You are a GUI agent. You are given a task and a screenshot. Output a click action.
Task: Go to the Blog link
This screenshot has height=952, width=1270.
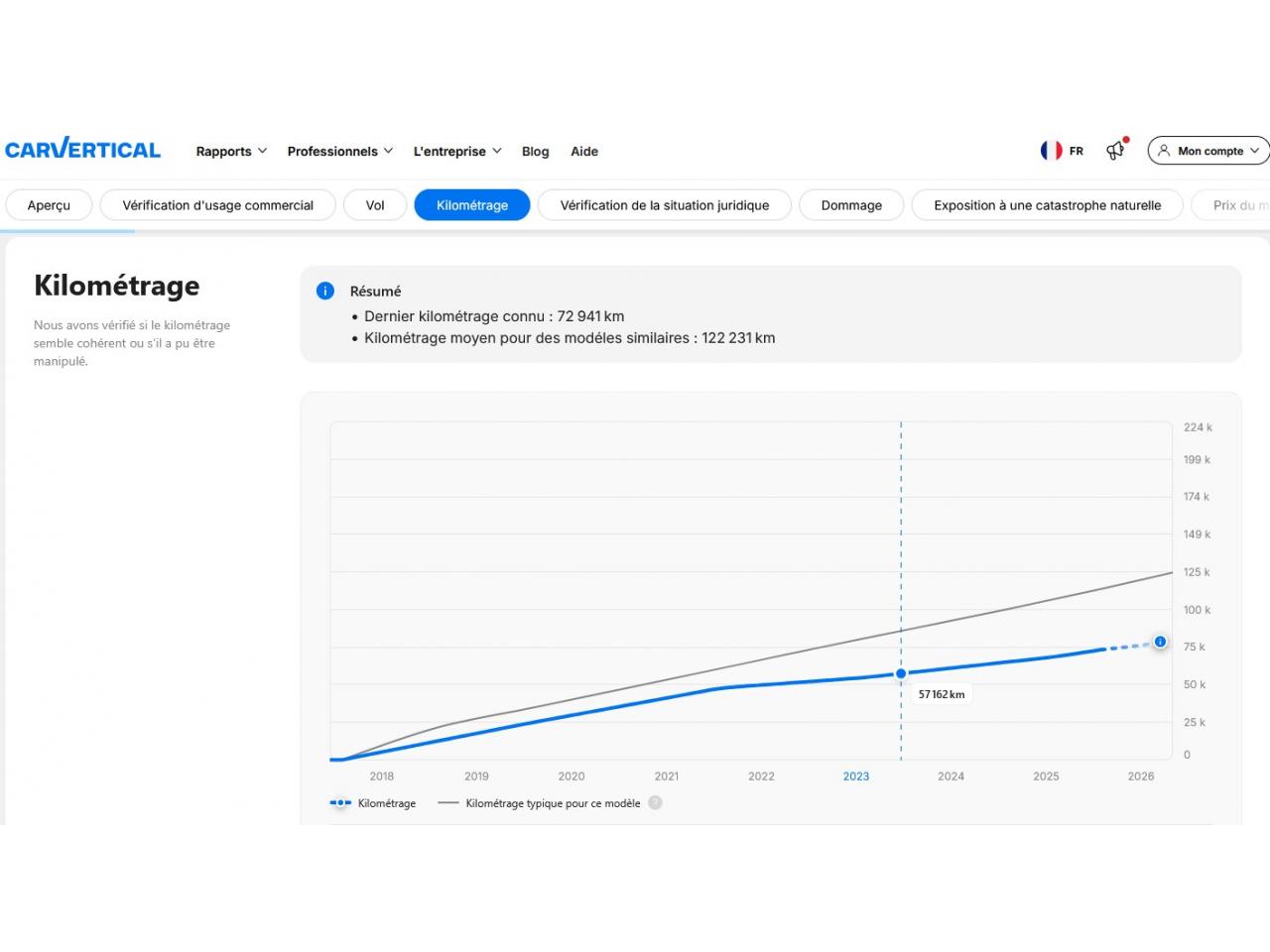(x=535, y=151)
